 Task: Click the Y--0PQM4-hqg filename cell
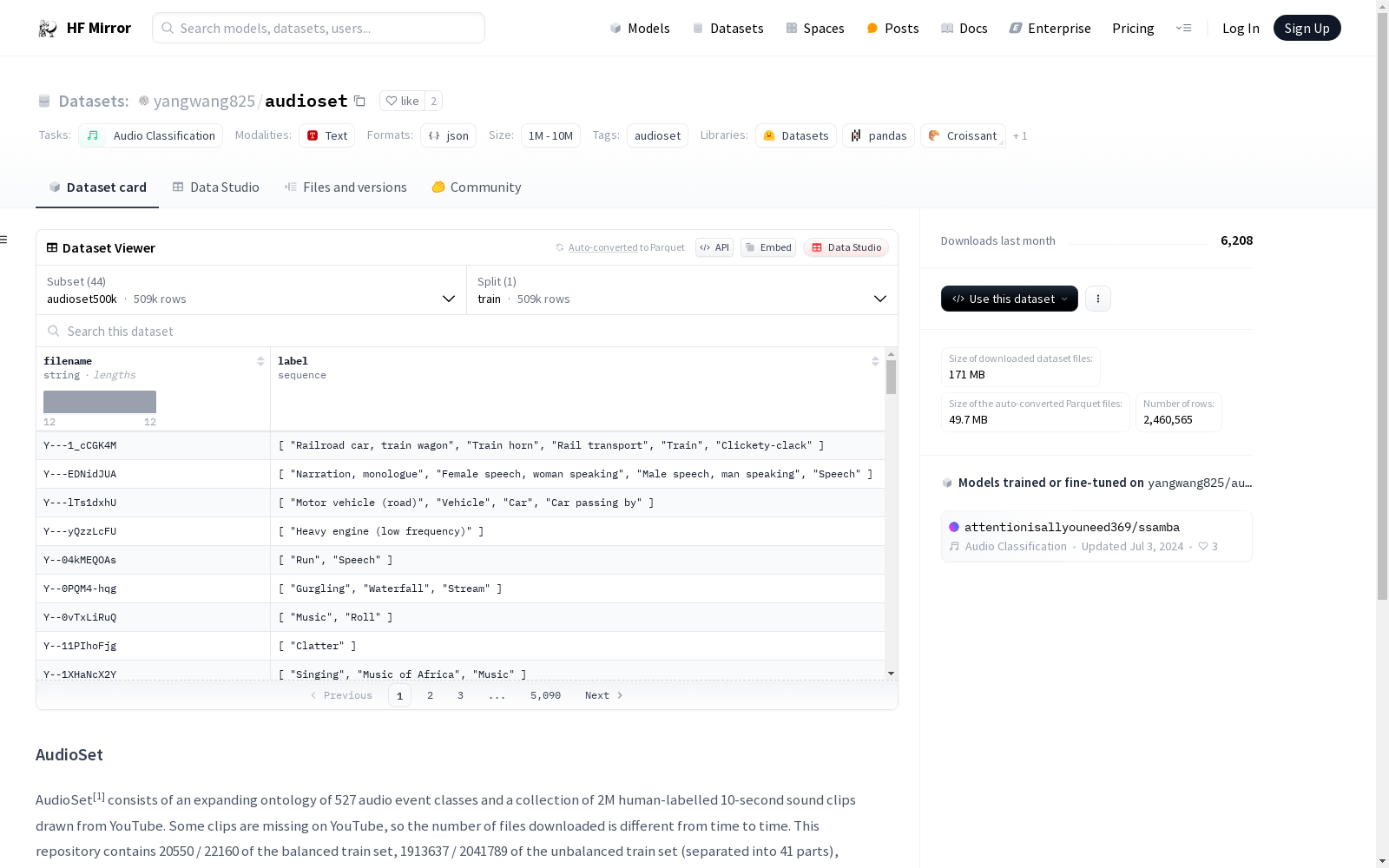click(153, 589)
